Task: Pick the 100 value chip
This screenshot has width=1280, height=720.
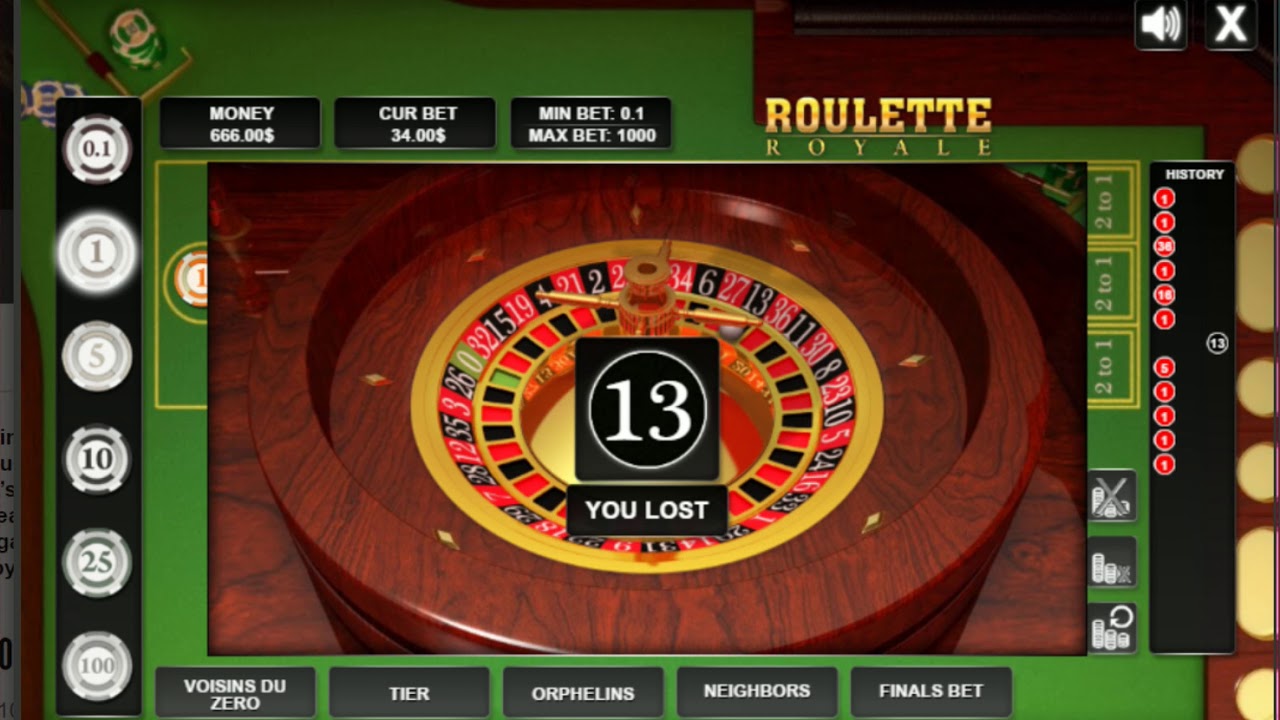Action: (x=97, y=665)
